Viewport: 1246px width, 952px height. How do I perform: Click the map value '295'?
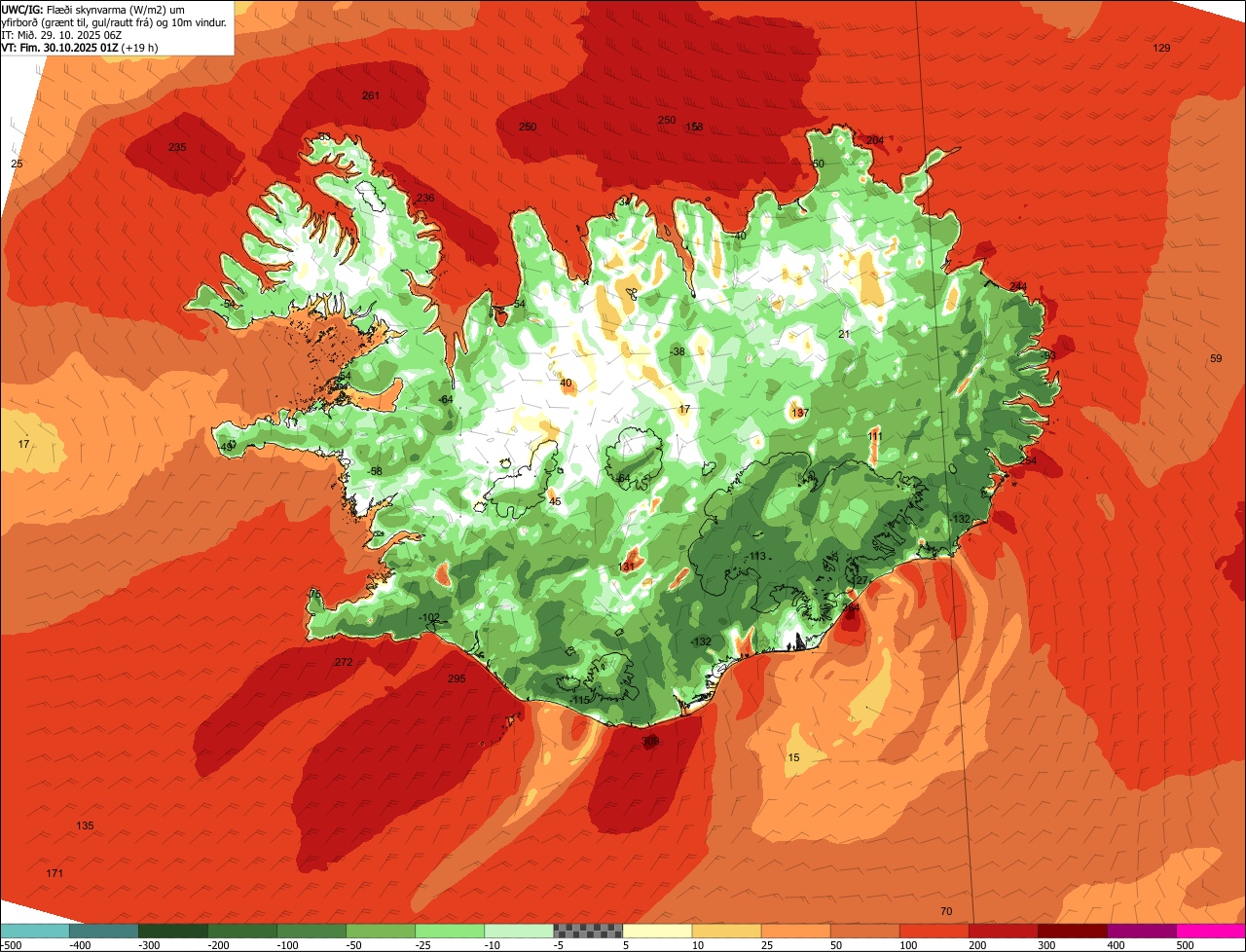[x=457, y=678]
